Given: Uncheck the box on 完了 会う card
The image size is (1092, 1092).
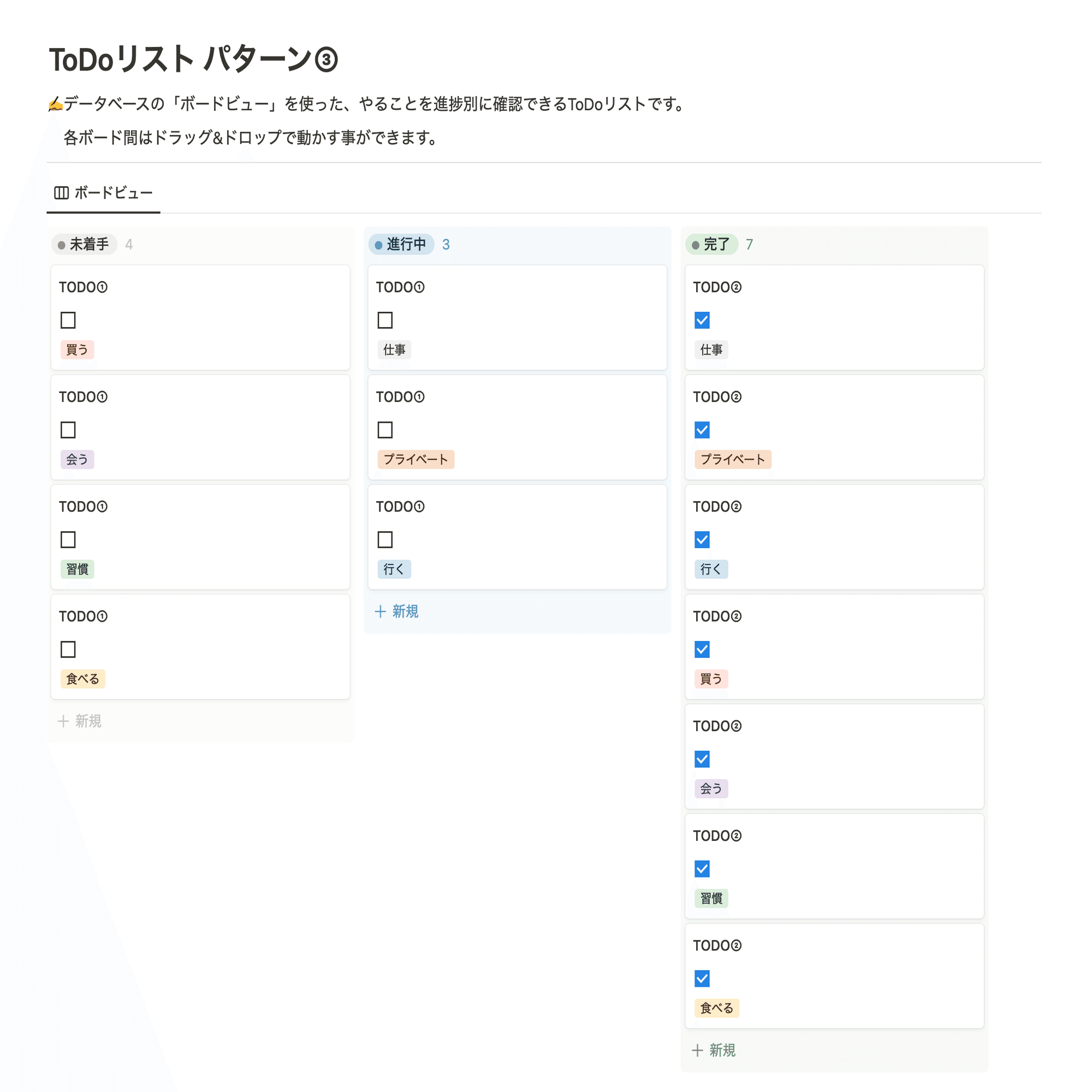Looking at the screenshot, I should click(x=702, y=758).
